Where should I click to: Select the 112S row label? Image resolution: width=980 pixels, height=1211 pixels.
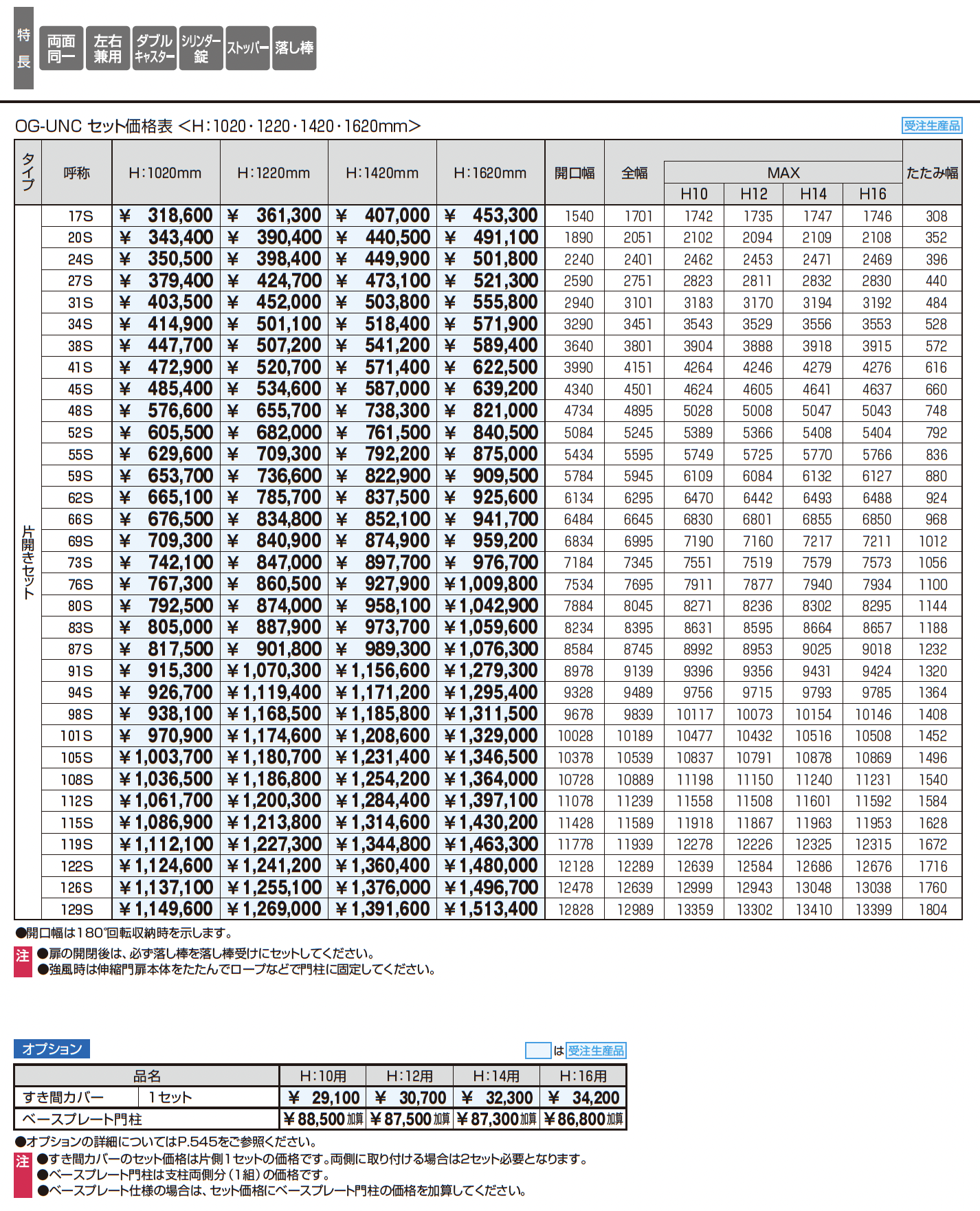76,801
